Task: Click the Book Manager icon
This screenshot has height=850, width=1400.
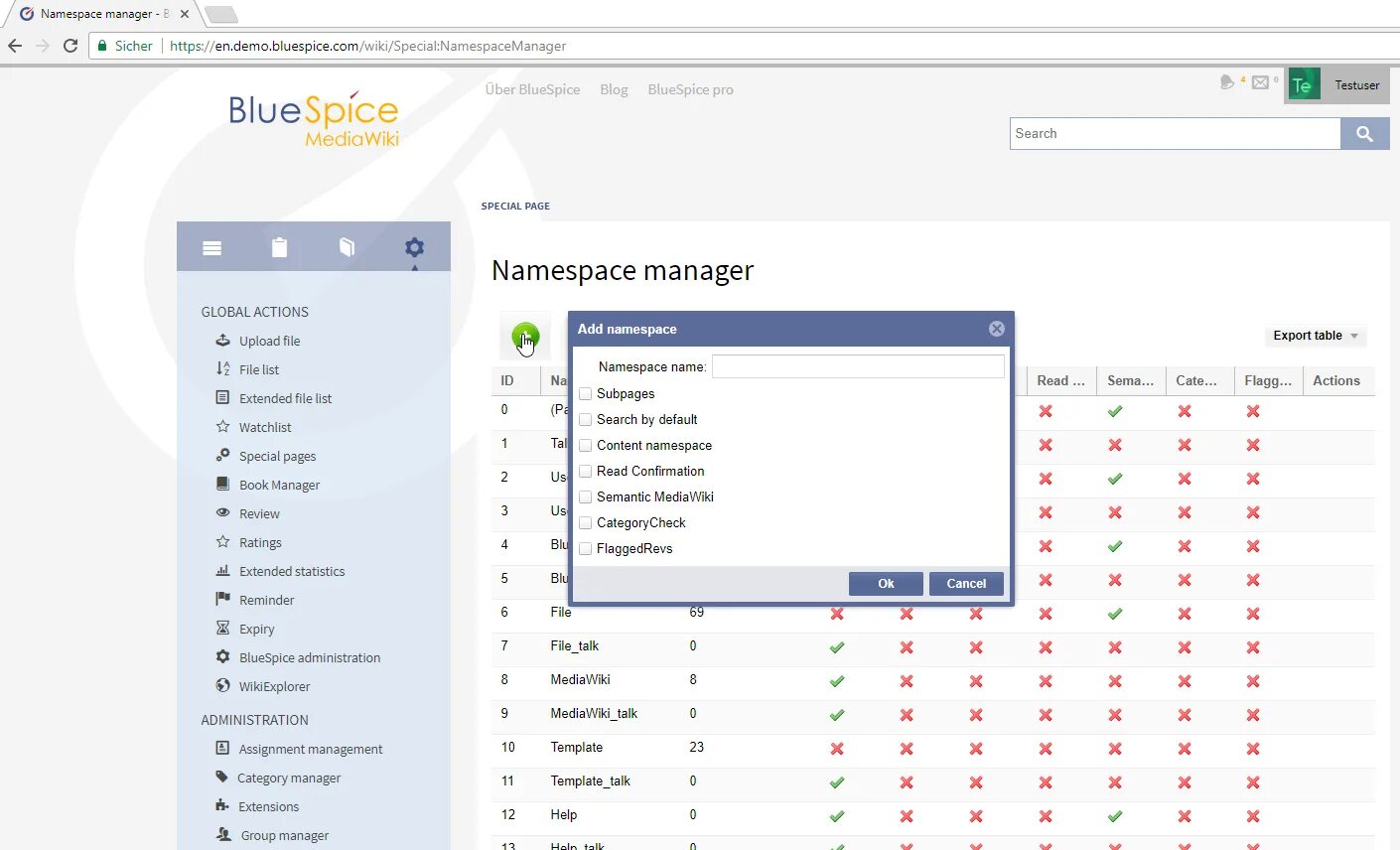Action: point(223,485)
